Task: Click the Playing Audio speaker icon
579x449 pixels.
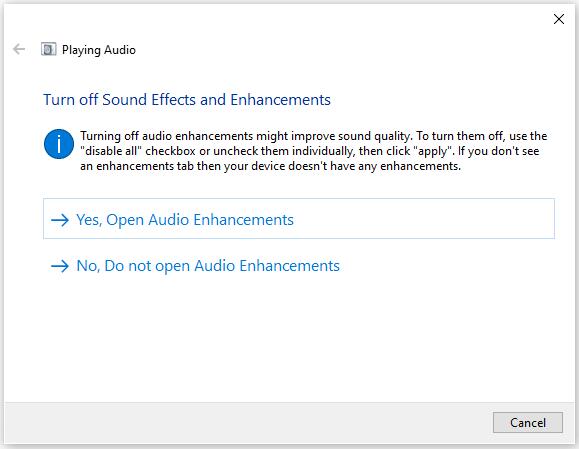Action: (x=48, y=49)
